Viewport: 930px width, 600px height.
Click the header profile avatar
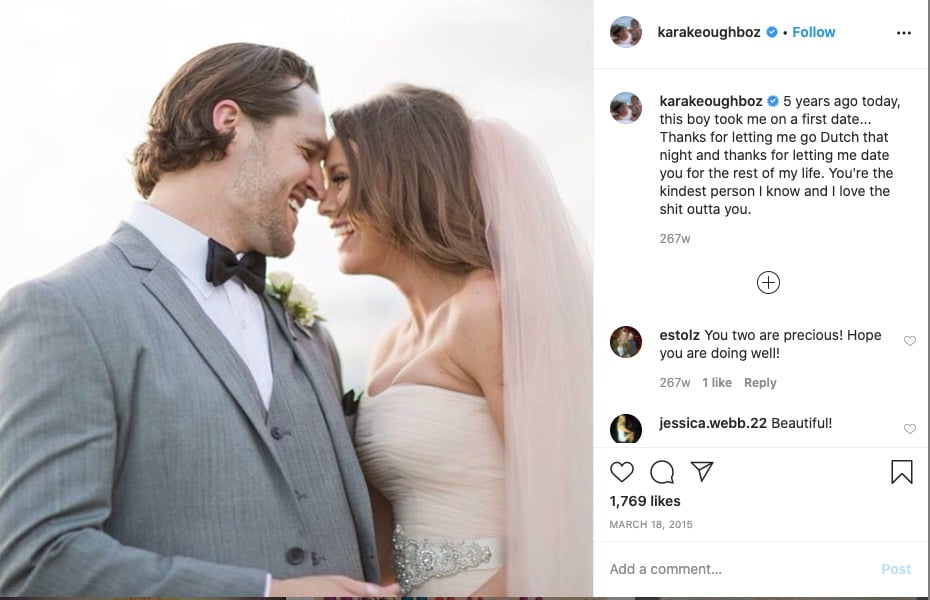point(626,32)
